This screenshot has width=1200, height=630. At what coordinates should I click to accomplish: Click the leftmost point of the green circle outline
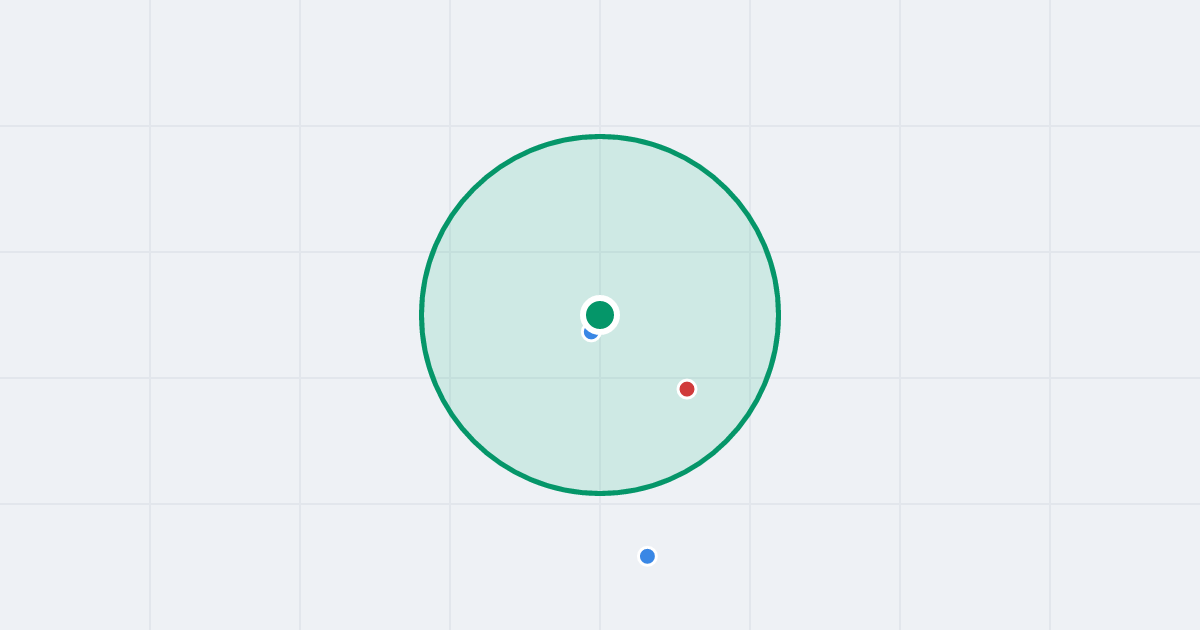[421, 315]
